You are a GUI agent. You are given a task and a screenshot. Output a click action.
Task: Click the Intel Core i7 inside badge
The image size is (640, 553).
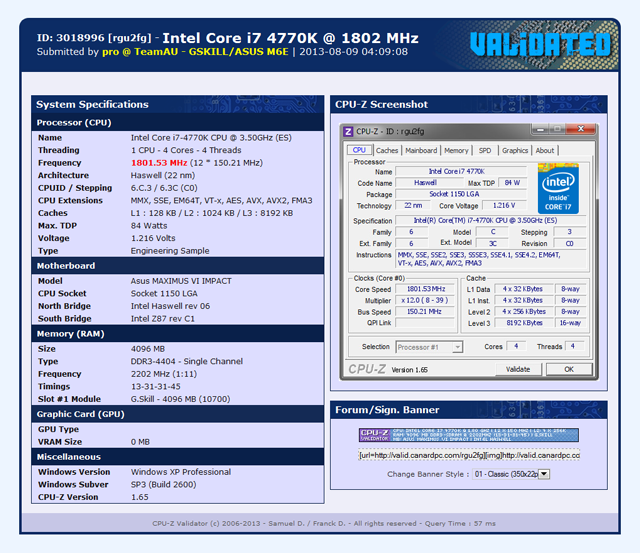click(558, 188)
